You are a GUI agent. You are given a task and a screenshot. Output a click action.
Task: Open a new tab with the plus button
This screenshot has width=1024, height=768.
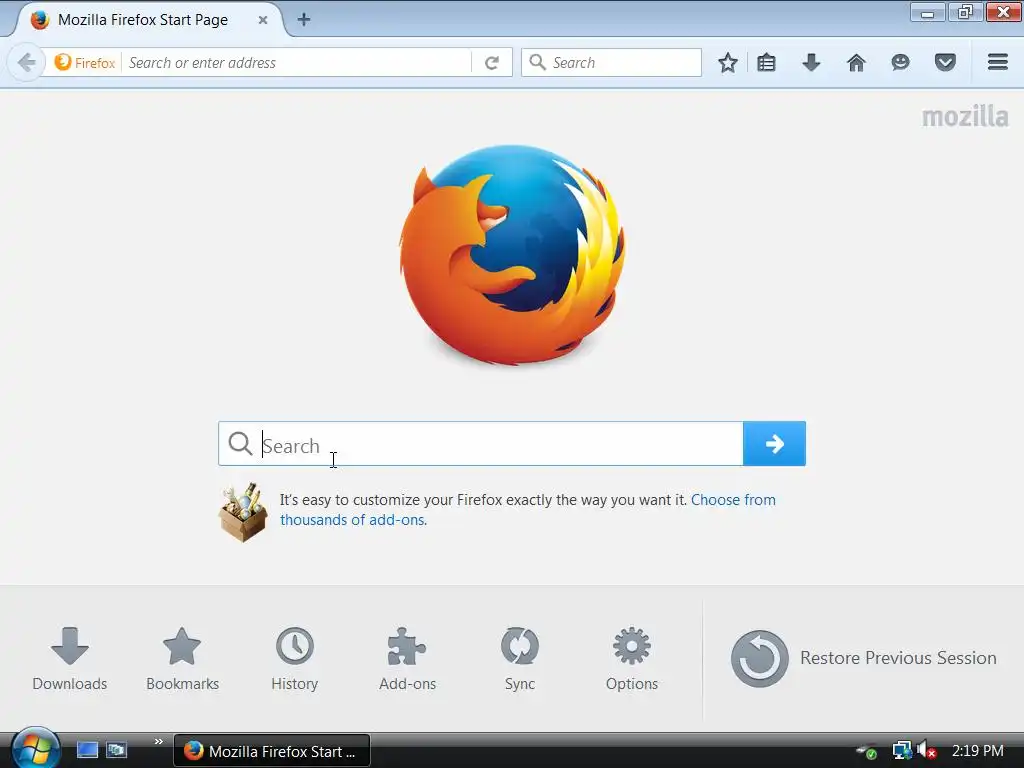point(304,20)
